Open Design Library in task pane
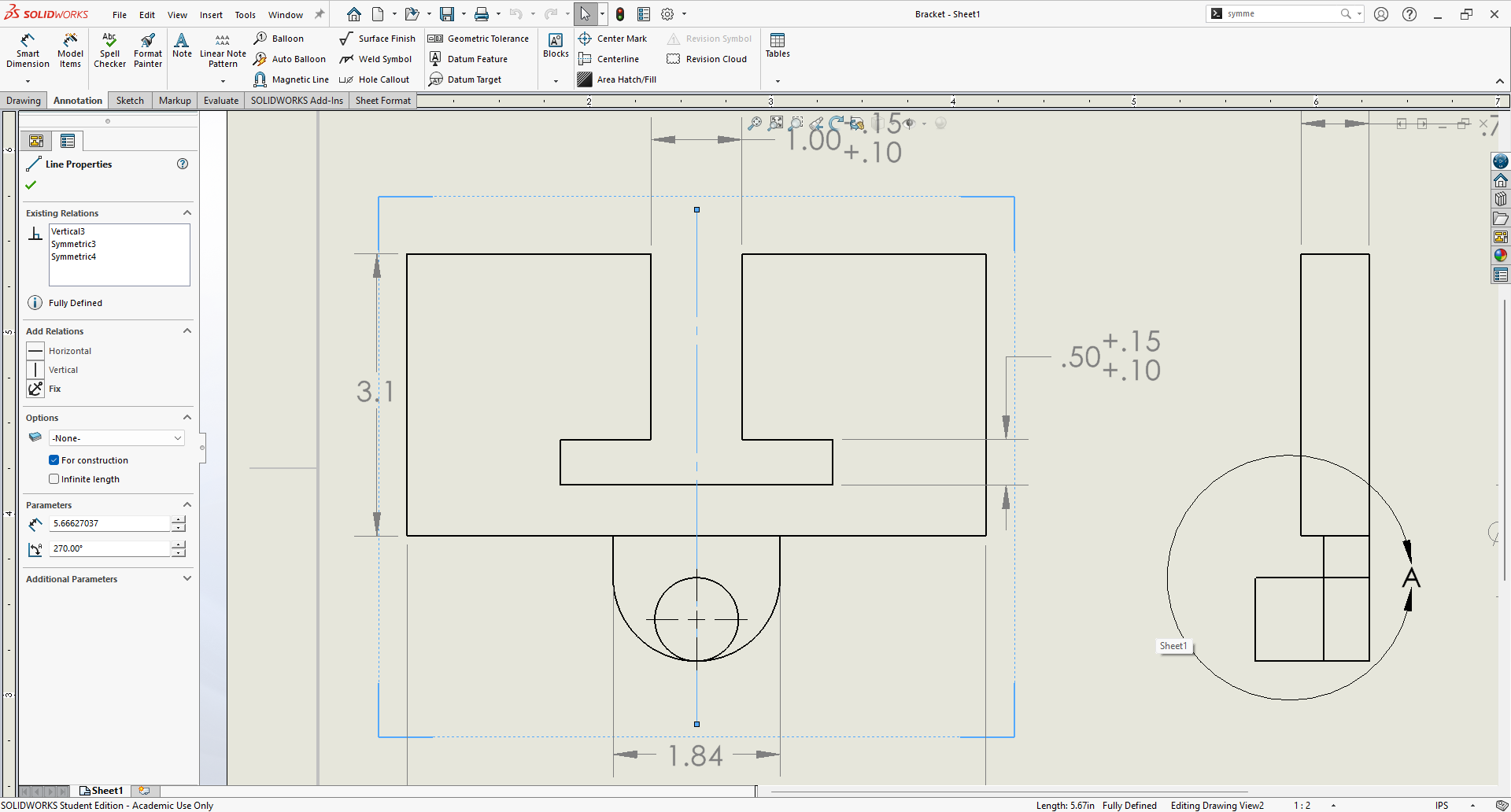The image size is (1511, 812). [x=1501, y=199]
